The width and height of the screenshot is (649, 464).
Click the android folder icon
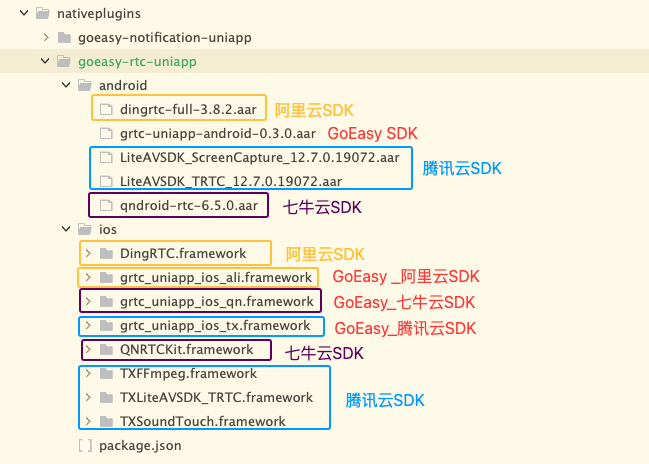tap(85, 85)
